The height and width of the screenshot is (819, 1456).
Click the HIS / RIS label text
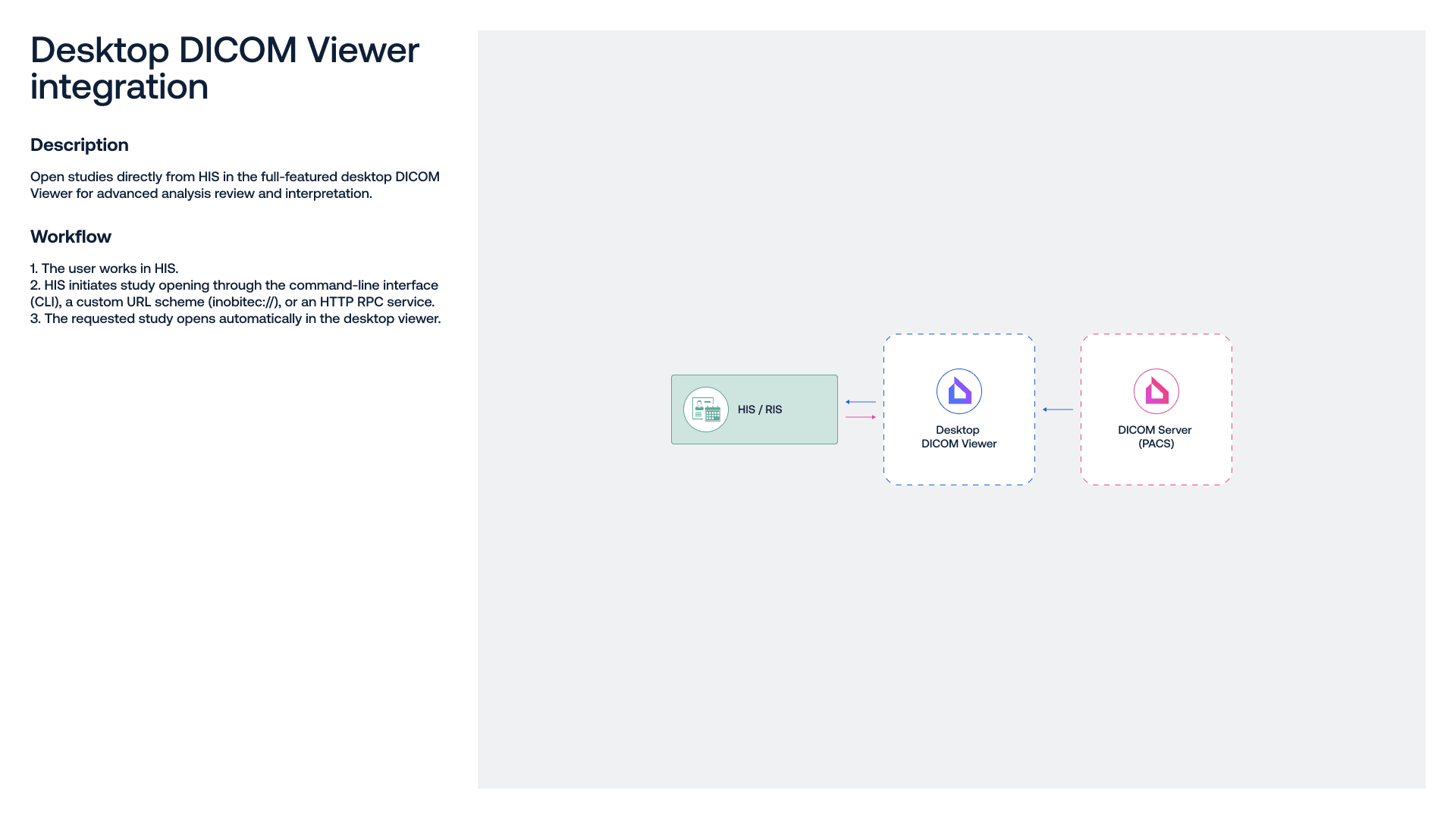[x=760, y=409]
